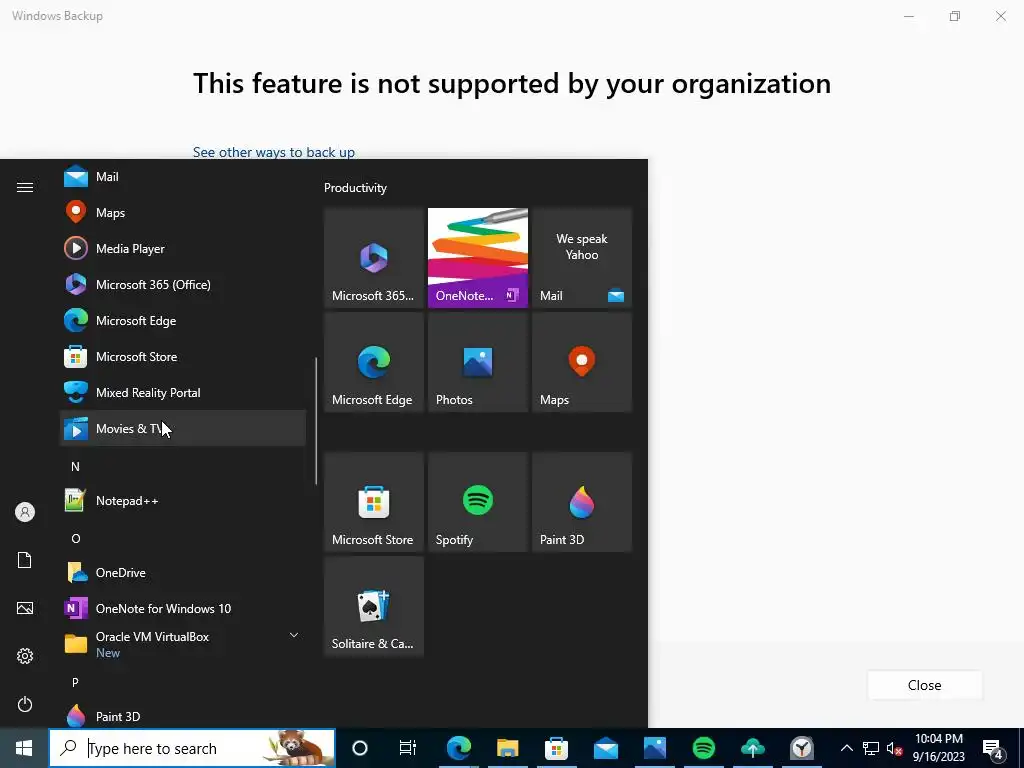Open the cloud backup taskbar icon
This screenshot has width=1024, height=768.
tap(752, 748)
